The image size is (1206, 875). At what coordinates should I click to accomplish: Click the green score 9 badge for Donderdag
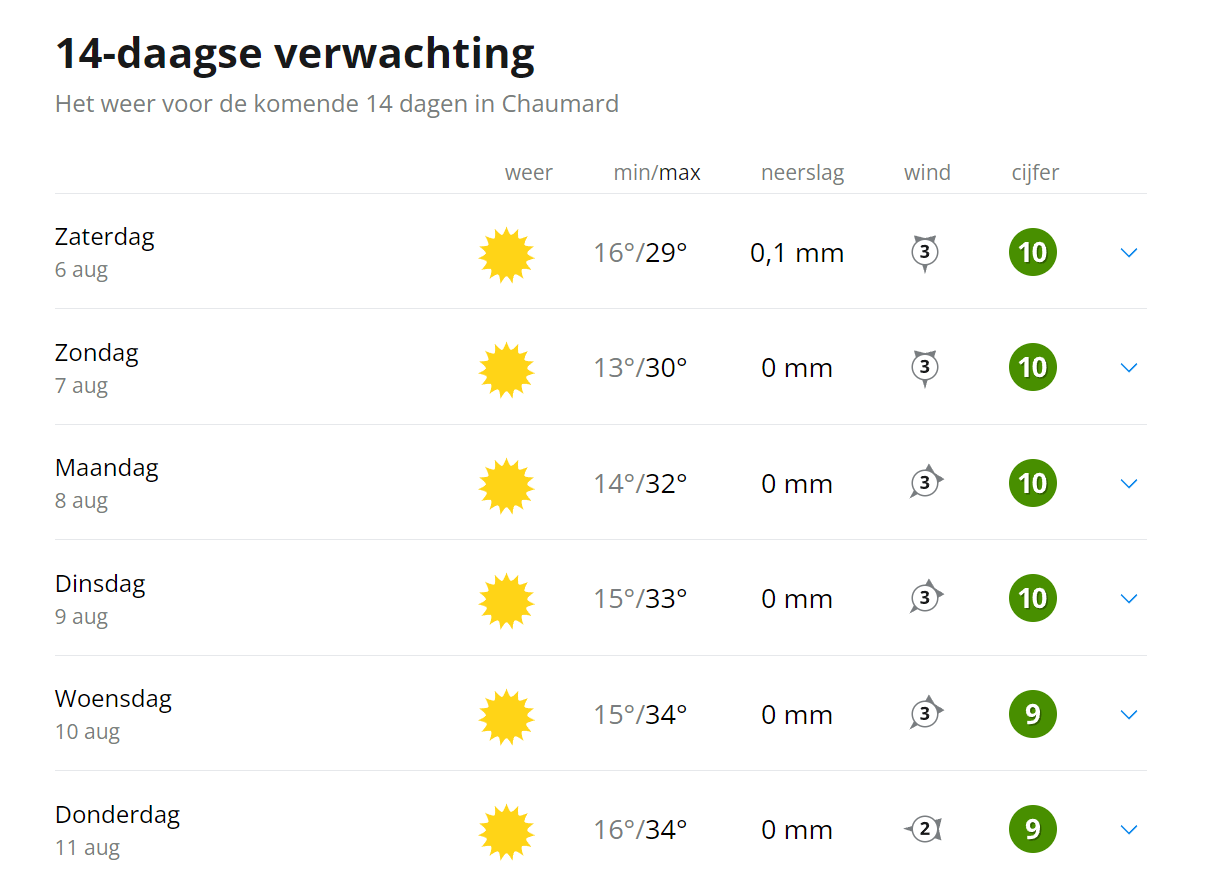[1033, 829]
